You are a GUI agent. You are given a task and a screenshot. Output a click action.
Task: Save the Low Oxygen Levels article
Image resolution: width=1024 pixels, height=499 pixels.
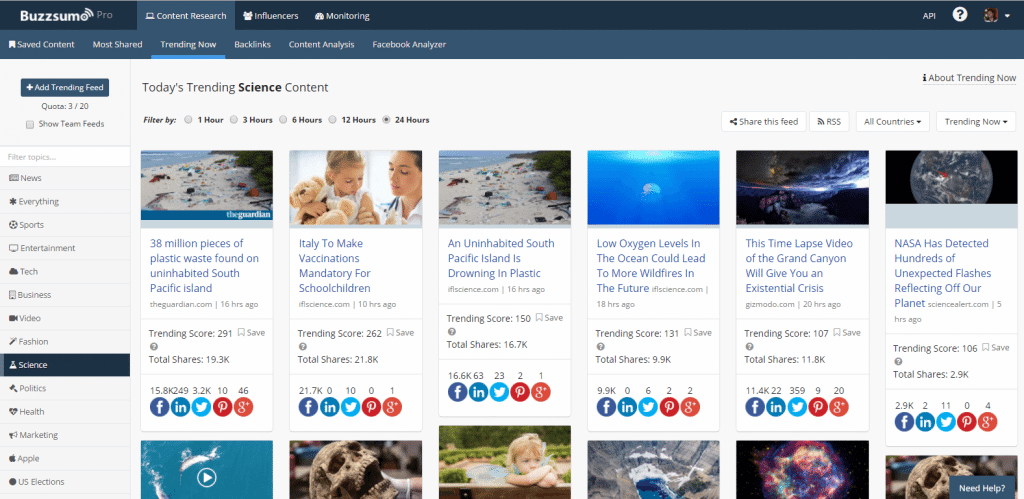point(698,332)
